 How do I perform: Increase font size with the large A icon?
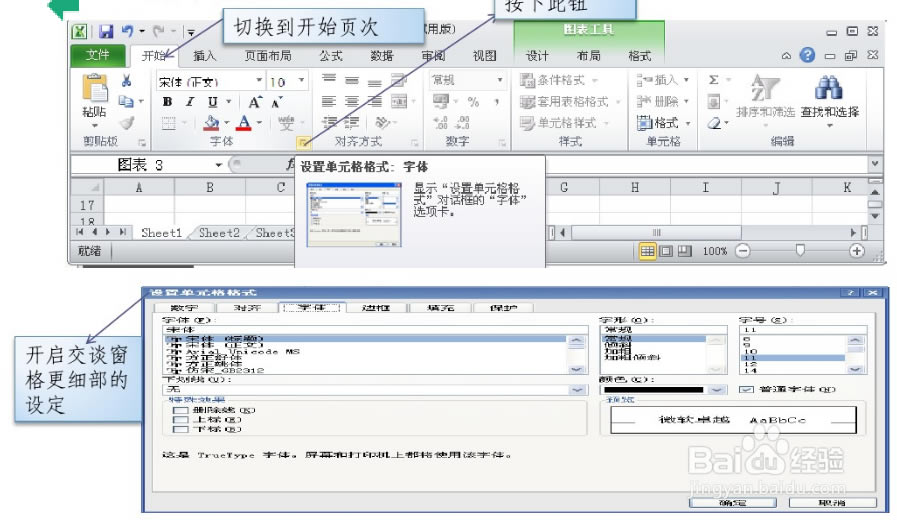tap(255, 102)
